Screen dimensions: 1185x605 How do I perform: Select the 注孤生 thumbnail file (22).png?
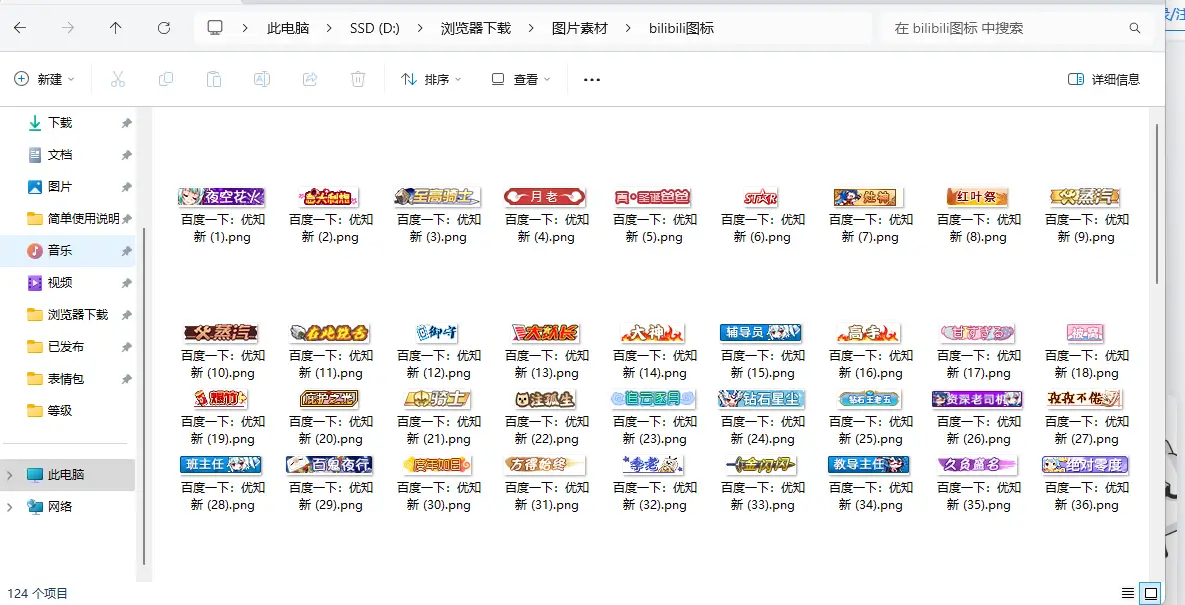(546, 399)
